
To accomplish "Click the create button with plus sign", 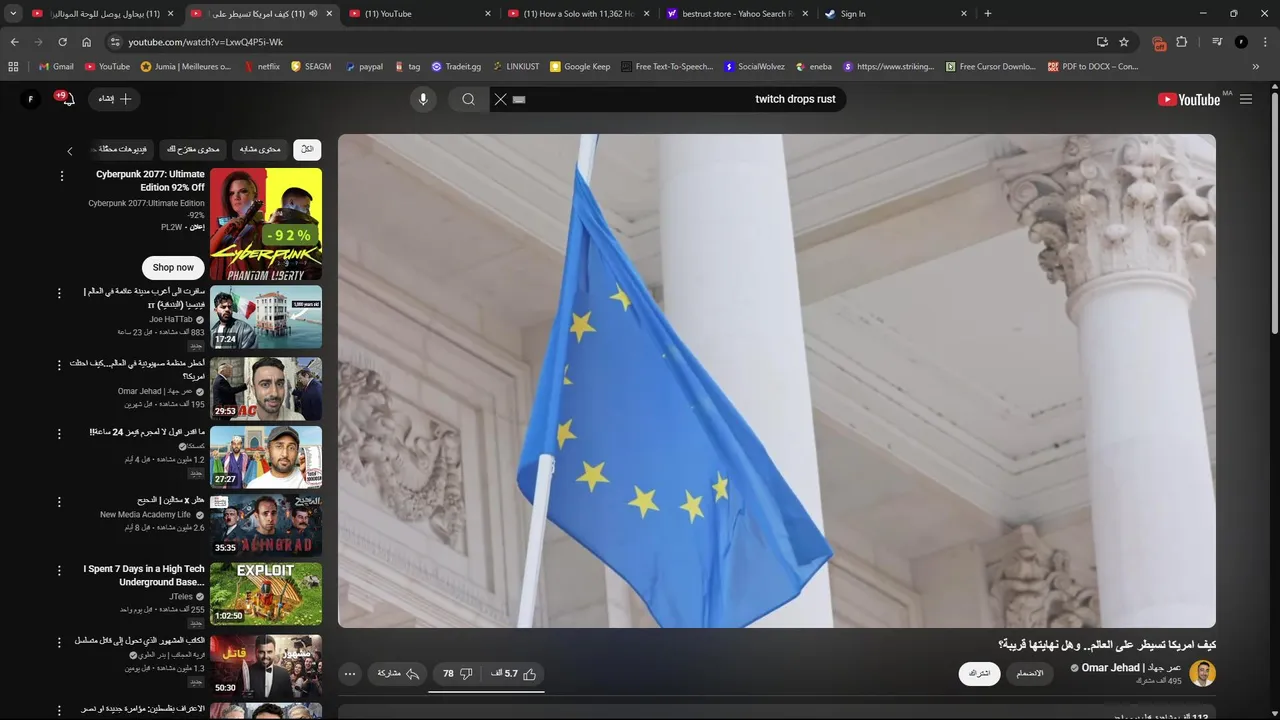I will tap(115, 99).
